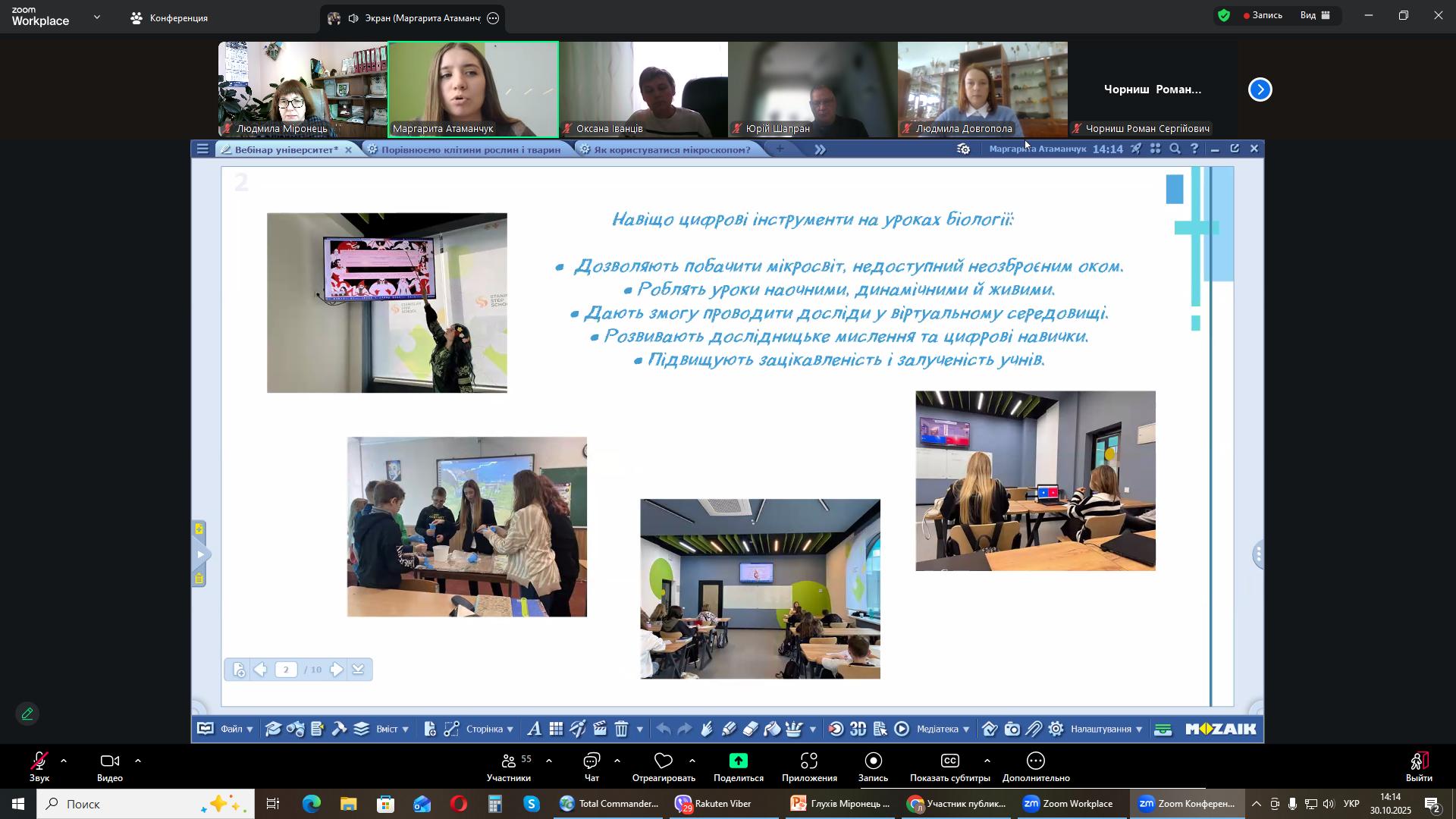
Task: Select Маргарита Атаманчук video thumbnail
Action: [x=473, y=89]
